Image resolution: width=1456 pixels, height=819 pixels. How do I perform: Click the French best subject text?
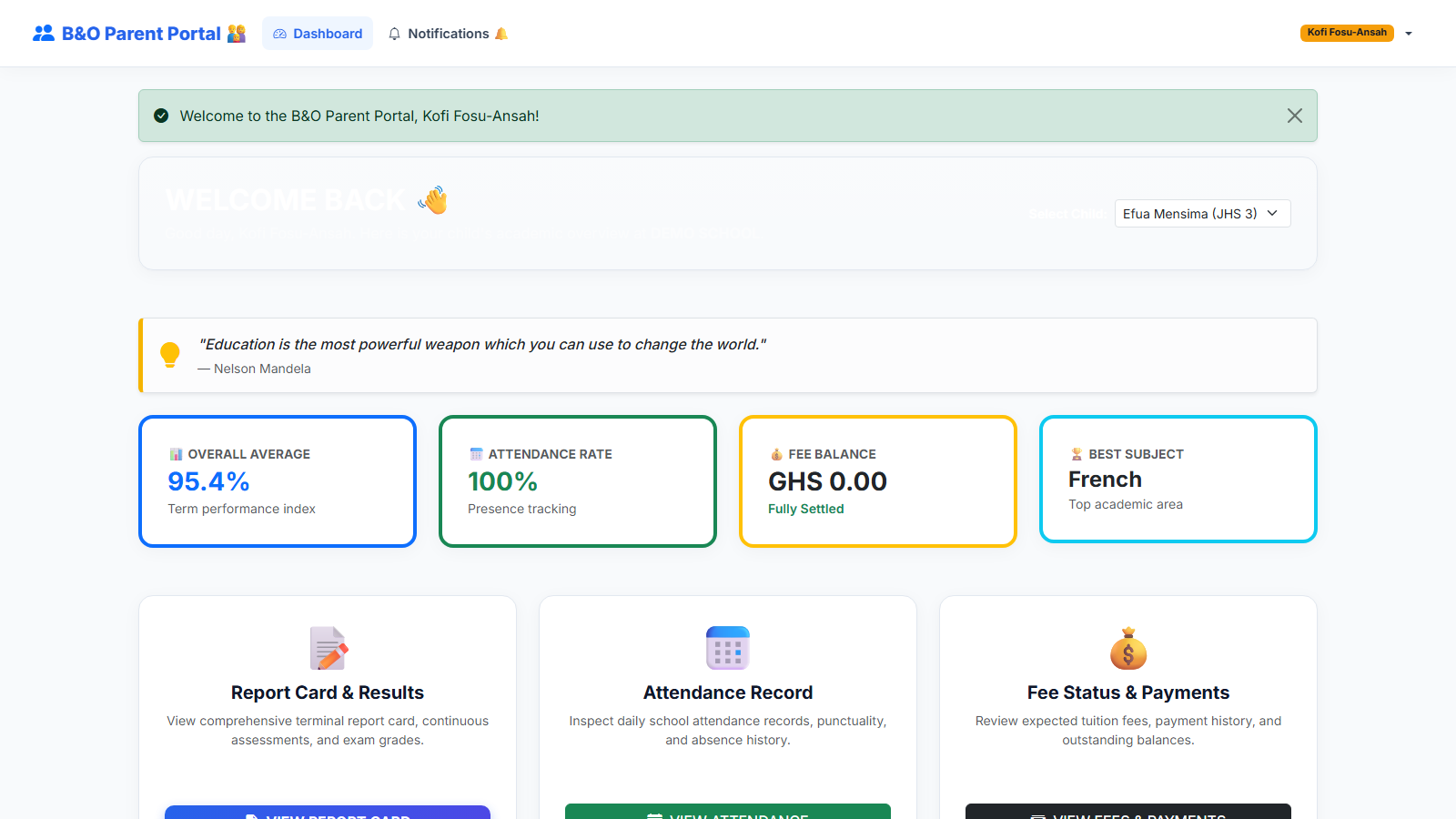click(x=1105, y=480)
